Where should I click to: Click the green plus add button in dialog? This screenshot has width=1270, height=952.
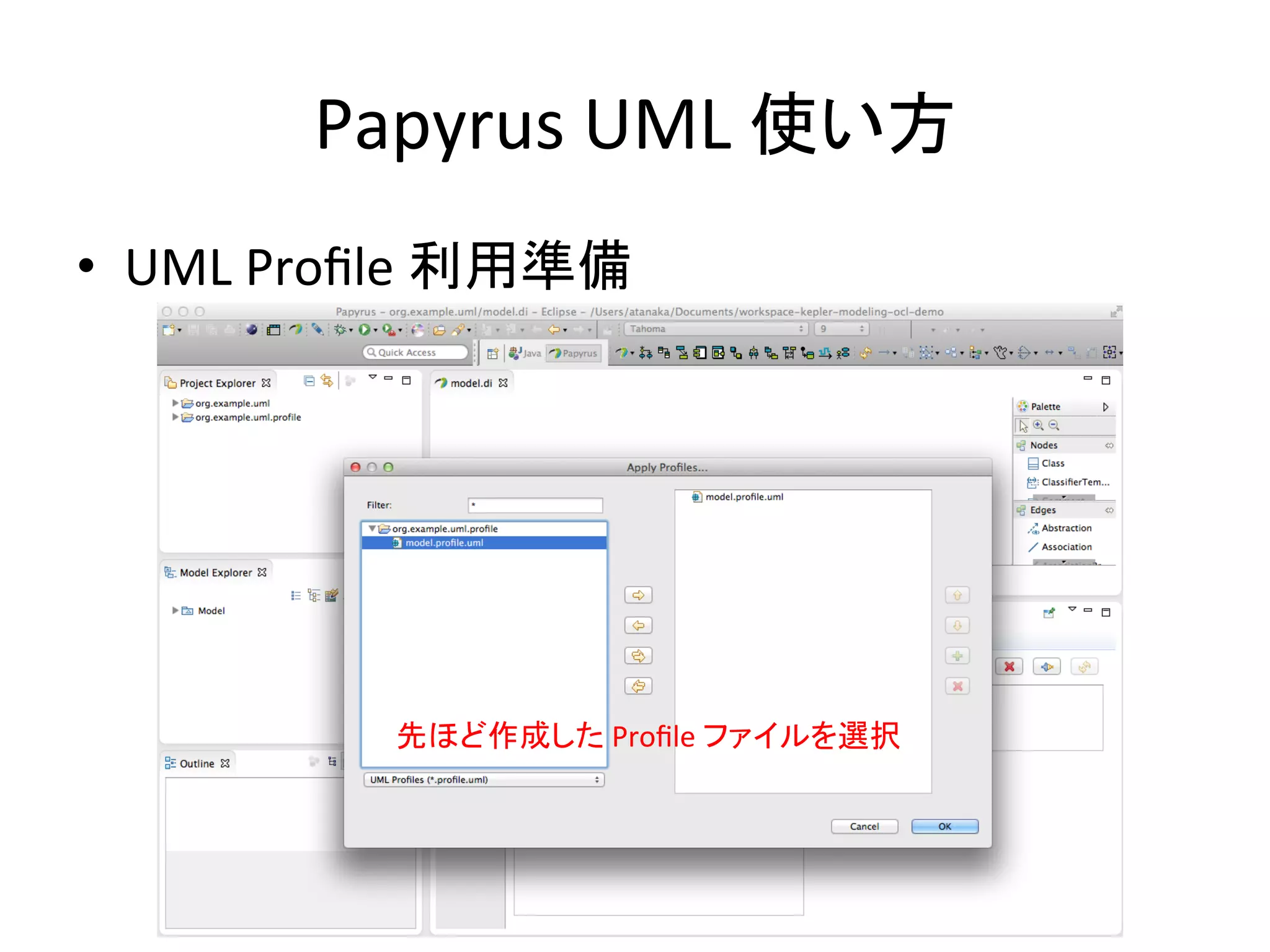957,656
